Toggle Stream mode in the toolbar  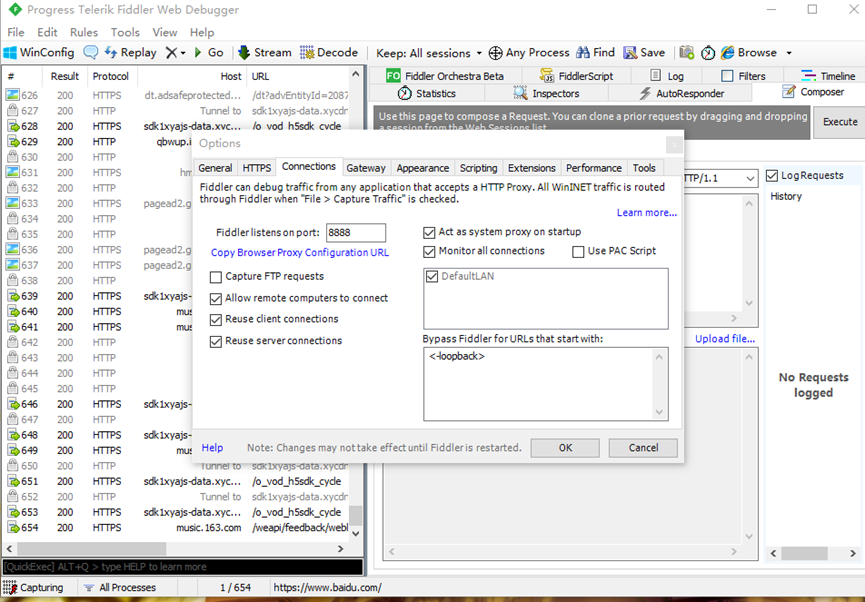(x=264, y=52)
